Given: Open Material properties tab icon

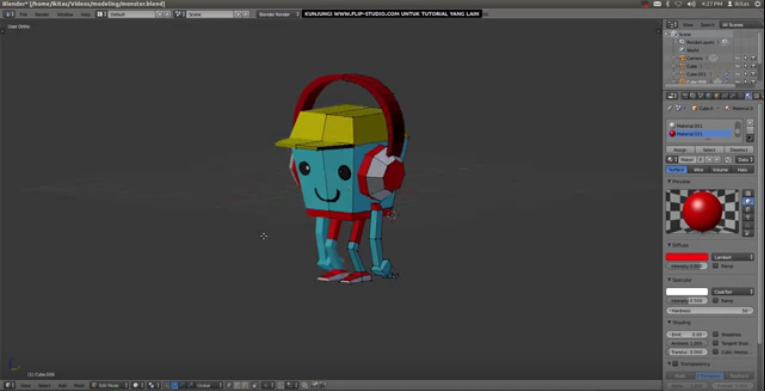Looking at the screenshot, I should [x=748, y=96].
